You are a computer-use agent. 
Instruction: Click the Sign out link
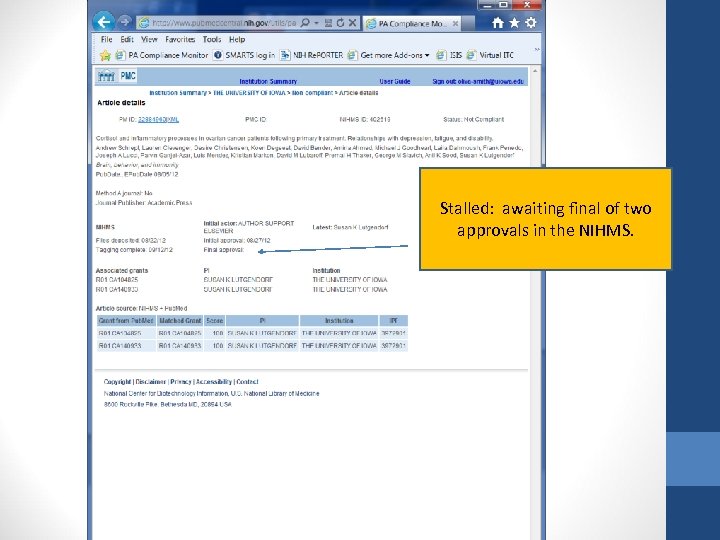[x=478, y=81]
